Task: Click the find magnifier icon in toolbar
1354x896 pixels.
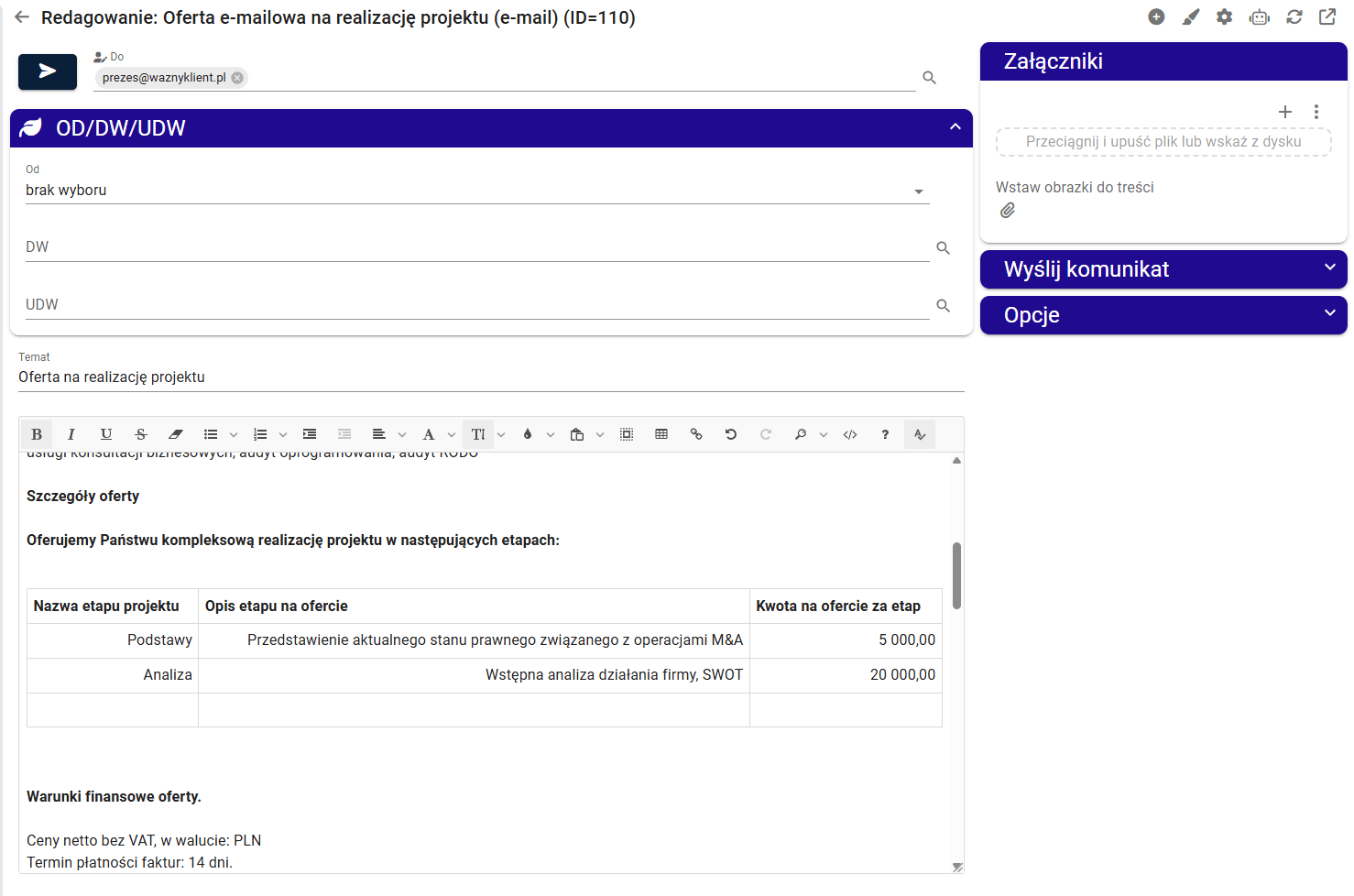Action: coord(801,434)
